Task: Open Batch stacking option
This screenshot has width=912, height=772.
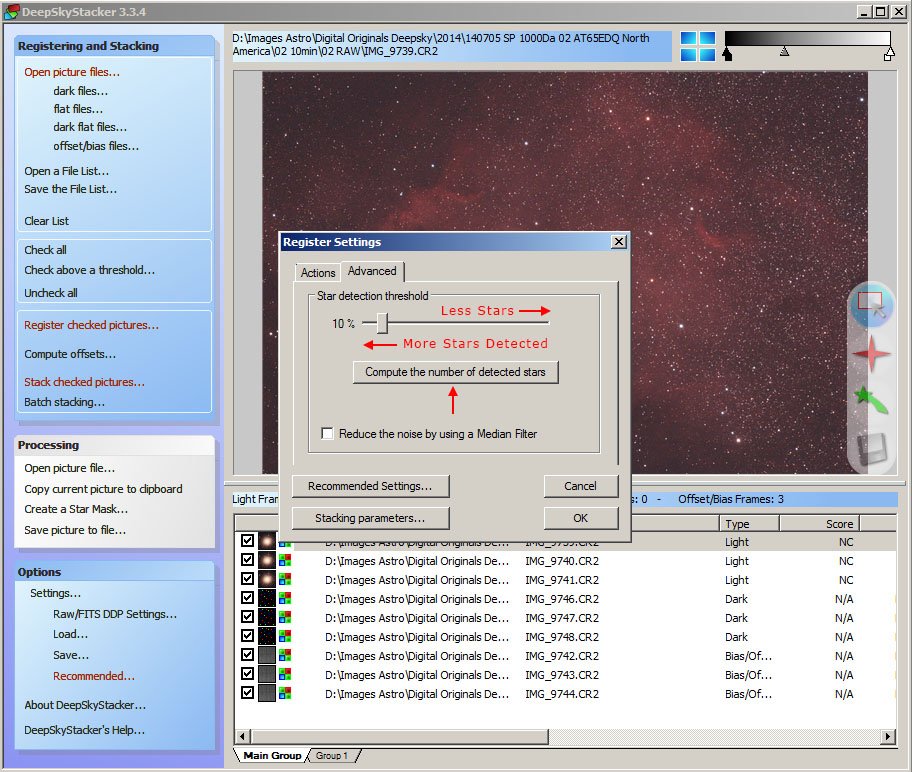Action: click(x=65, y=402)
